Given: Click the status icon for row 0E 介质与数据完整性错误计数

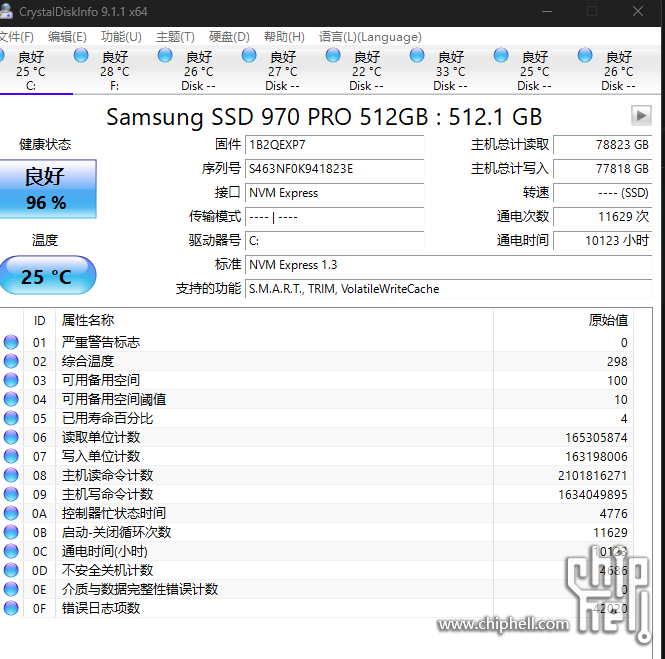Looking at the screenshot, I should (x=11, y=589).
